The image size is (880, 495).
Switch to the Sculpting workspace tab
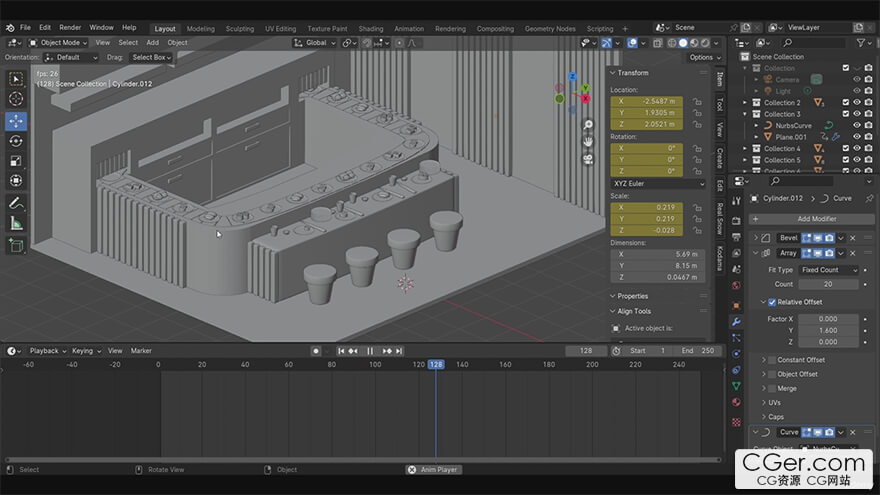pyautogui.click(x=239, y=29)
